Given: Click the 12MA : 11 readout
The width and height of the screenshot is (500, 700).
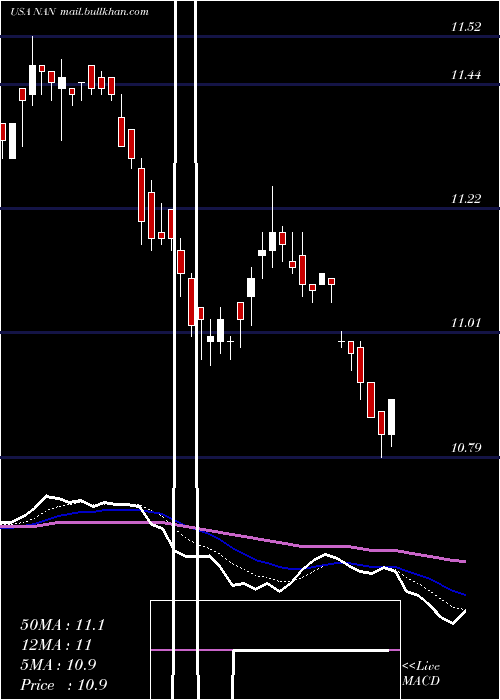Looking at the screenshot, I should coord(56,645).
